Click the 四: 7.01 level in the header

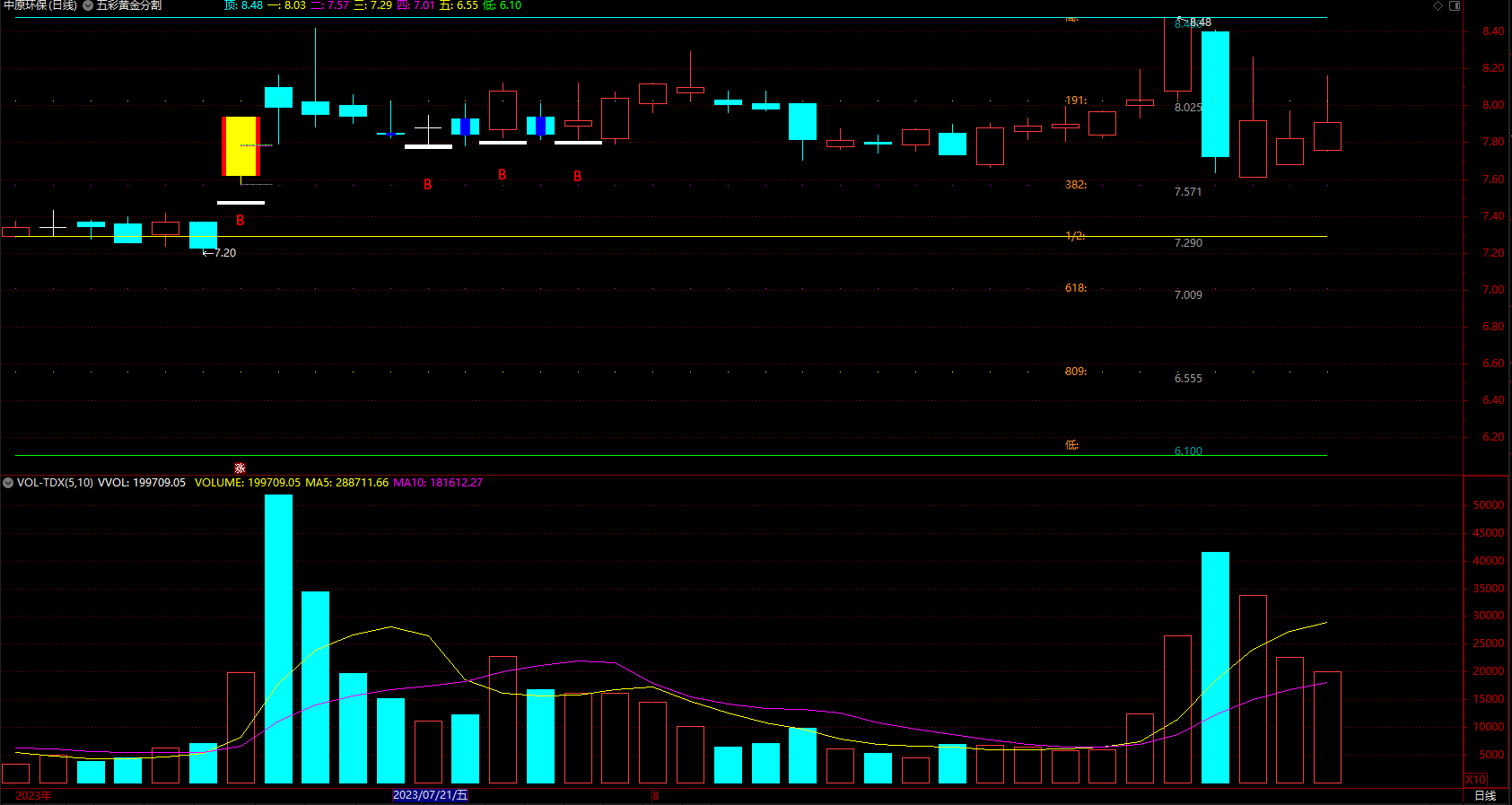(415, 5)
